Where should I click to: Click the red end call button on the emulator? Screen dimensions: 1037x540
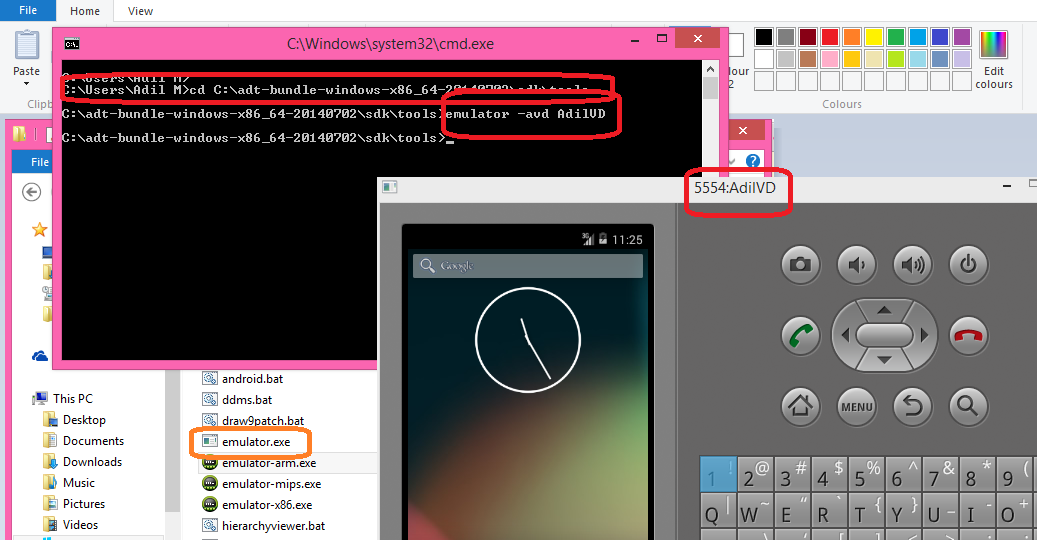[x=968, y=336]
